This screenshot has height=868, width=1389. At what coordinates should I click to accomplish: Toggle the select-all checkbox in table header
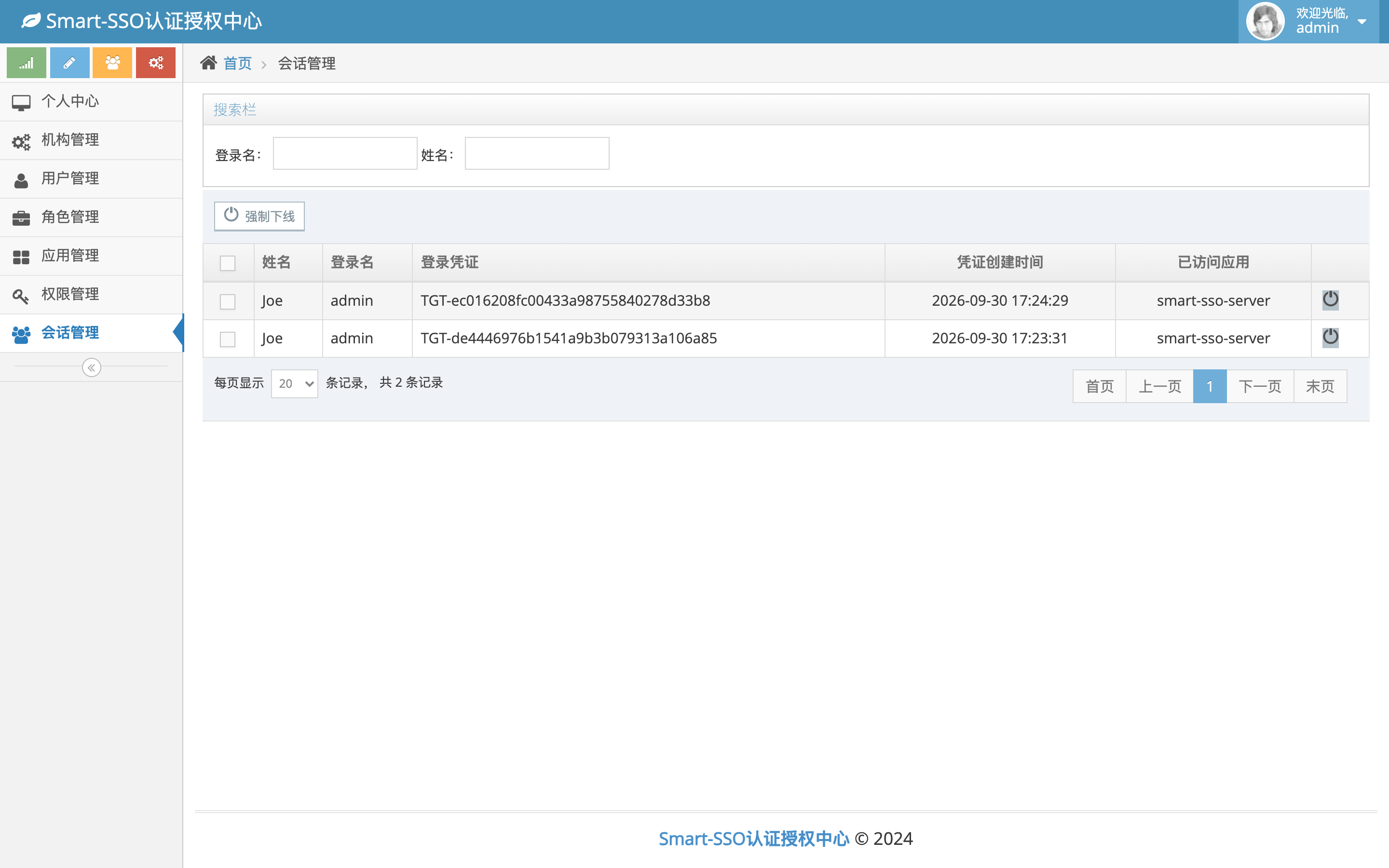(228, 263)
